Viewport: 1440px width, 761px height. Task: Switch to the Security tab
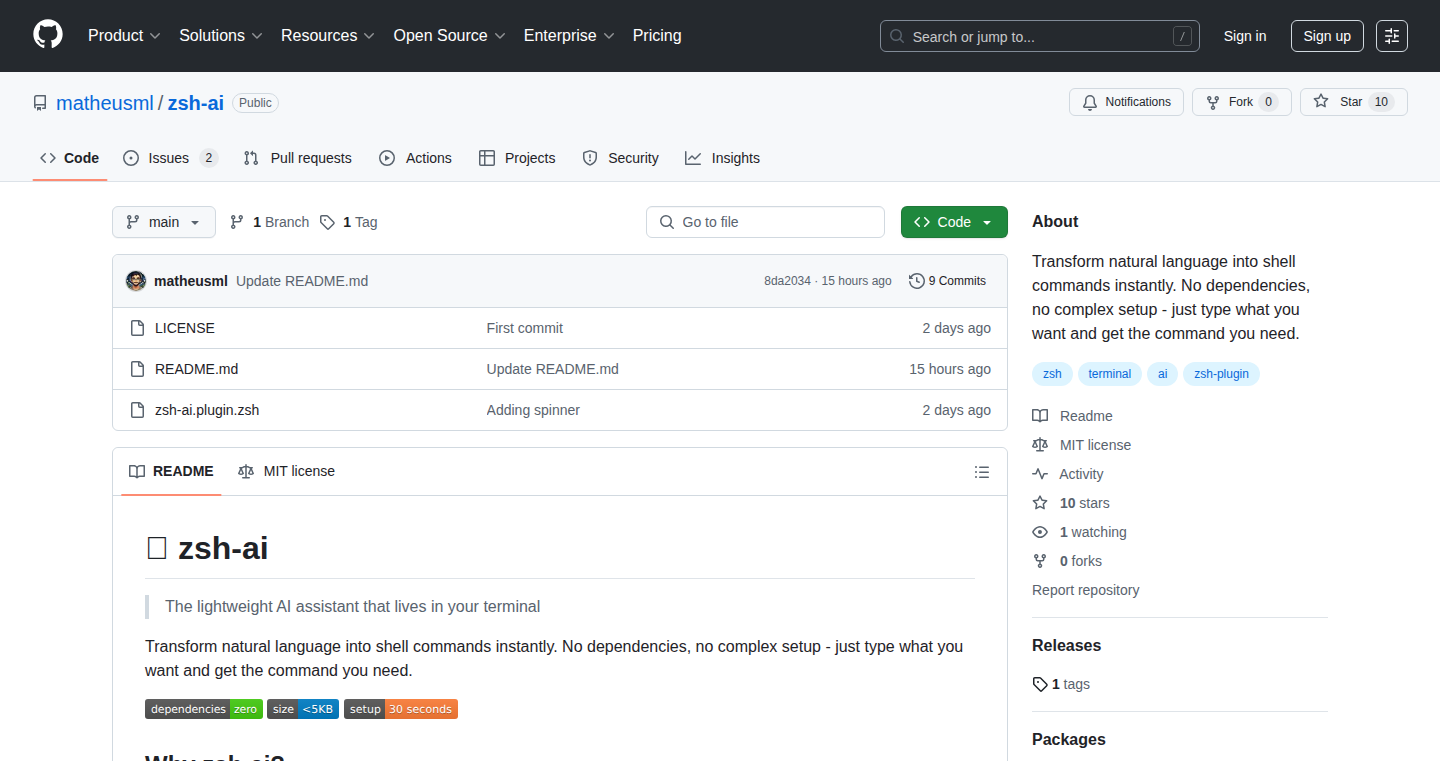click(621, 158)
